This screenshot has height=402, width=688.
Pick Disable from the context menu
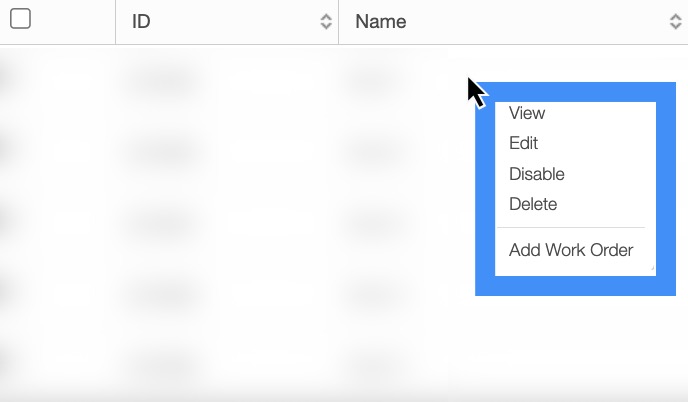537,174
